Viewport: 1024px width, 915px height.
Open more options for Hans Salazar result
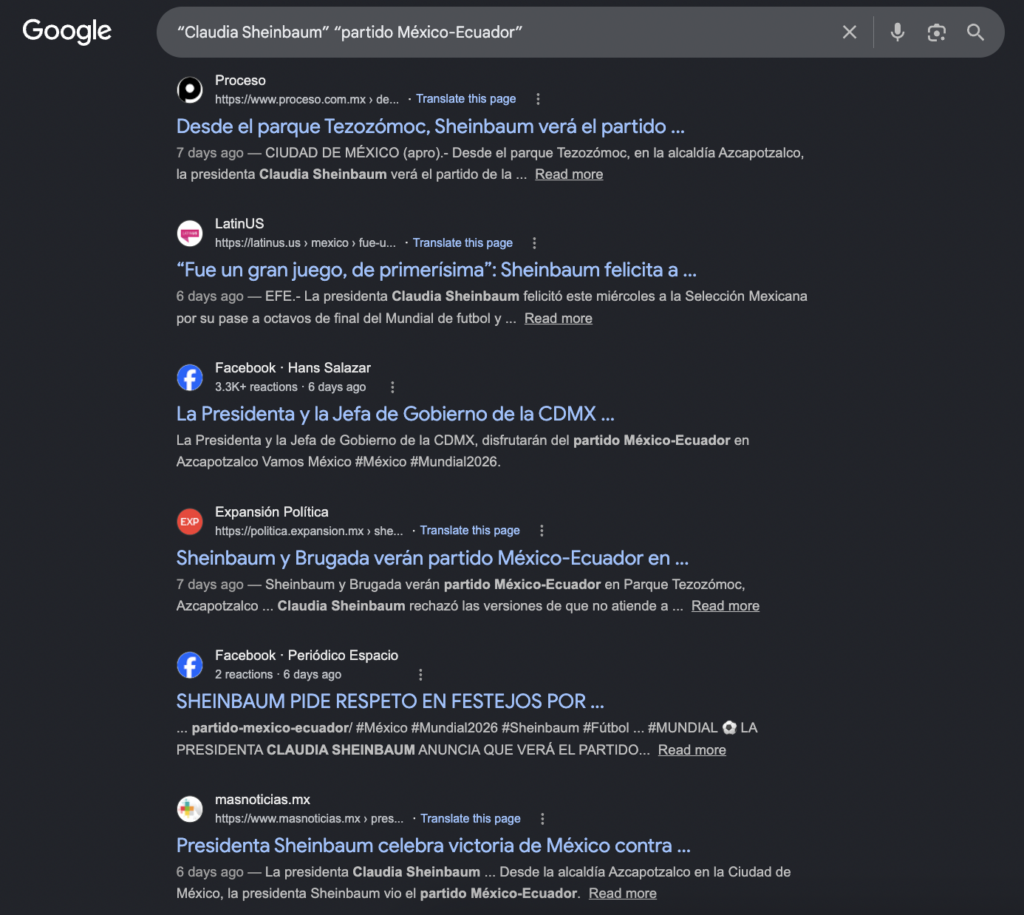[x=392, y=387]
